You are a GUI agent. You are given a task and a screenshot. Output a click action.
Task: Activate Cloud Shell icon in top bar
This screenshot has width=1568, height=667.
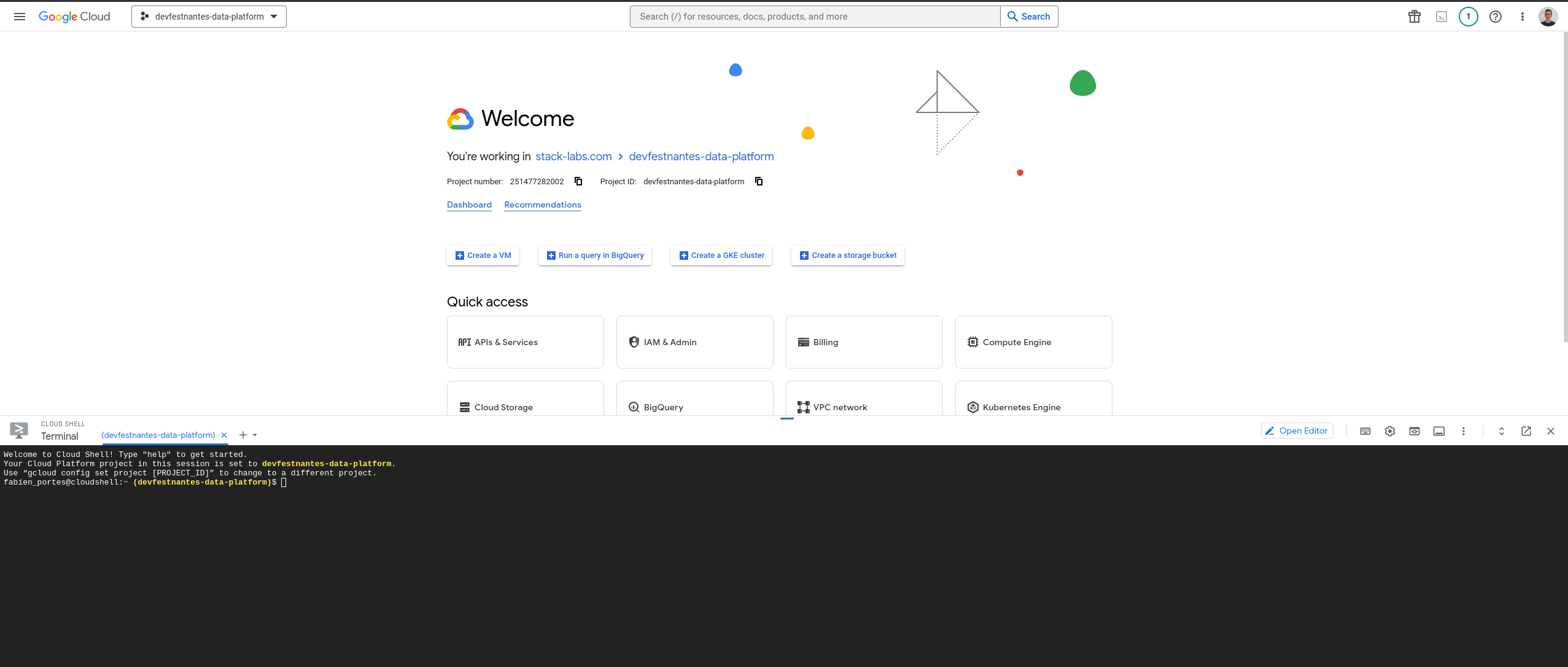click(1442, 17)
